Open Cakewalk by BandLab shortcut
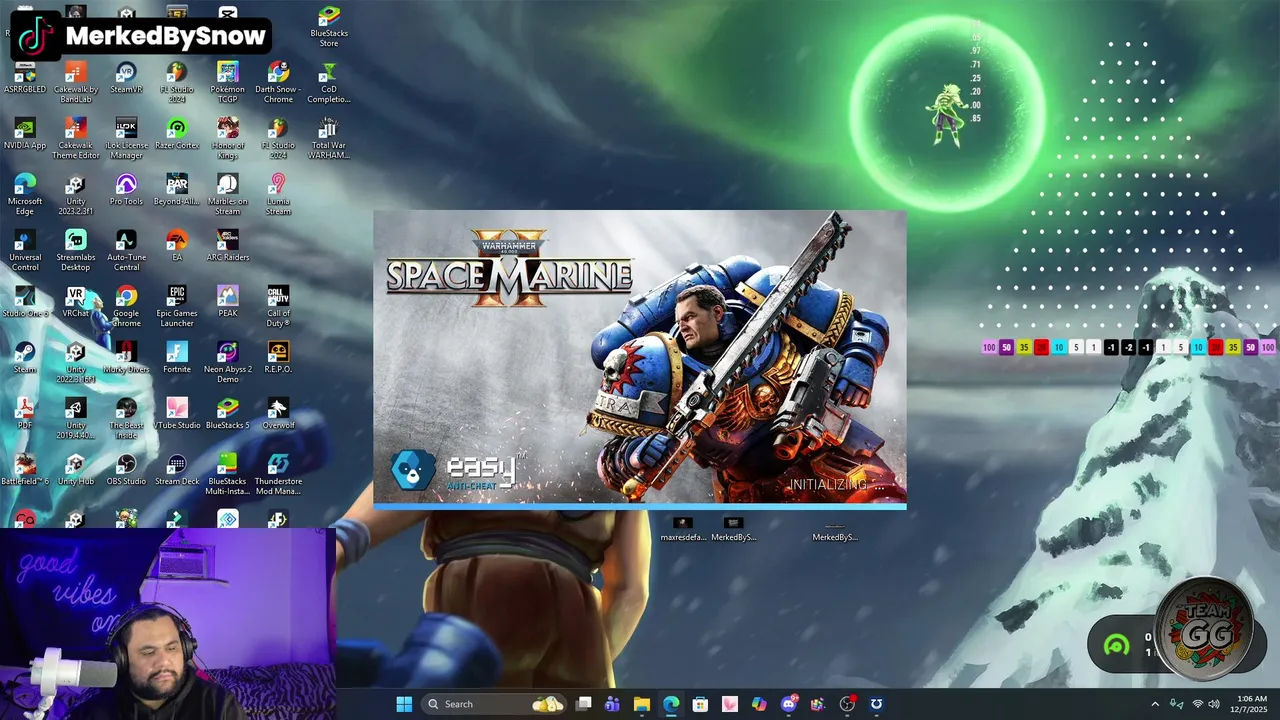 point(76,83)
